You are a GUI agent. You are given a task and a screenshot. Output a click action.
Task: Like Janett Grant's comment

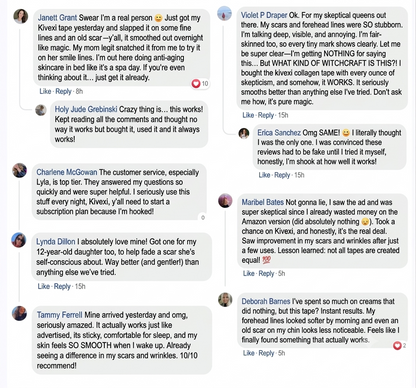click(x=45, y=91)
